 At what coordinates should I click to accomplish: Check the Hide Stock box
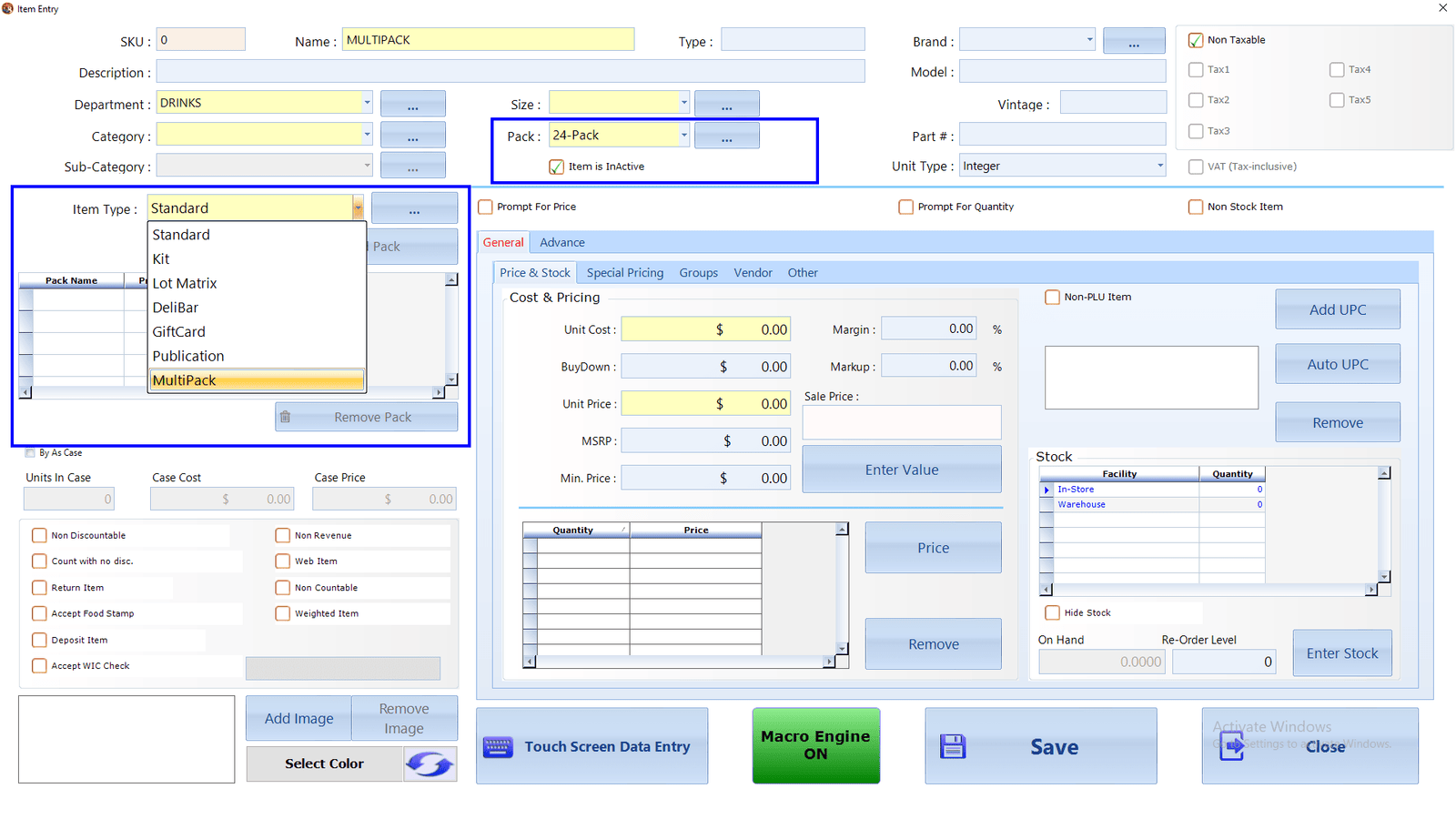coord(1052,612)
